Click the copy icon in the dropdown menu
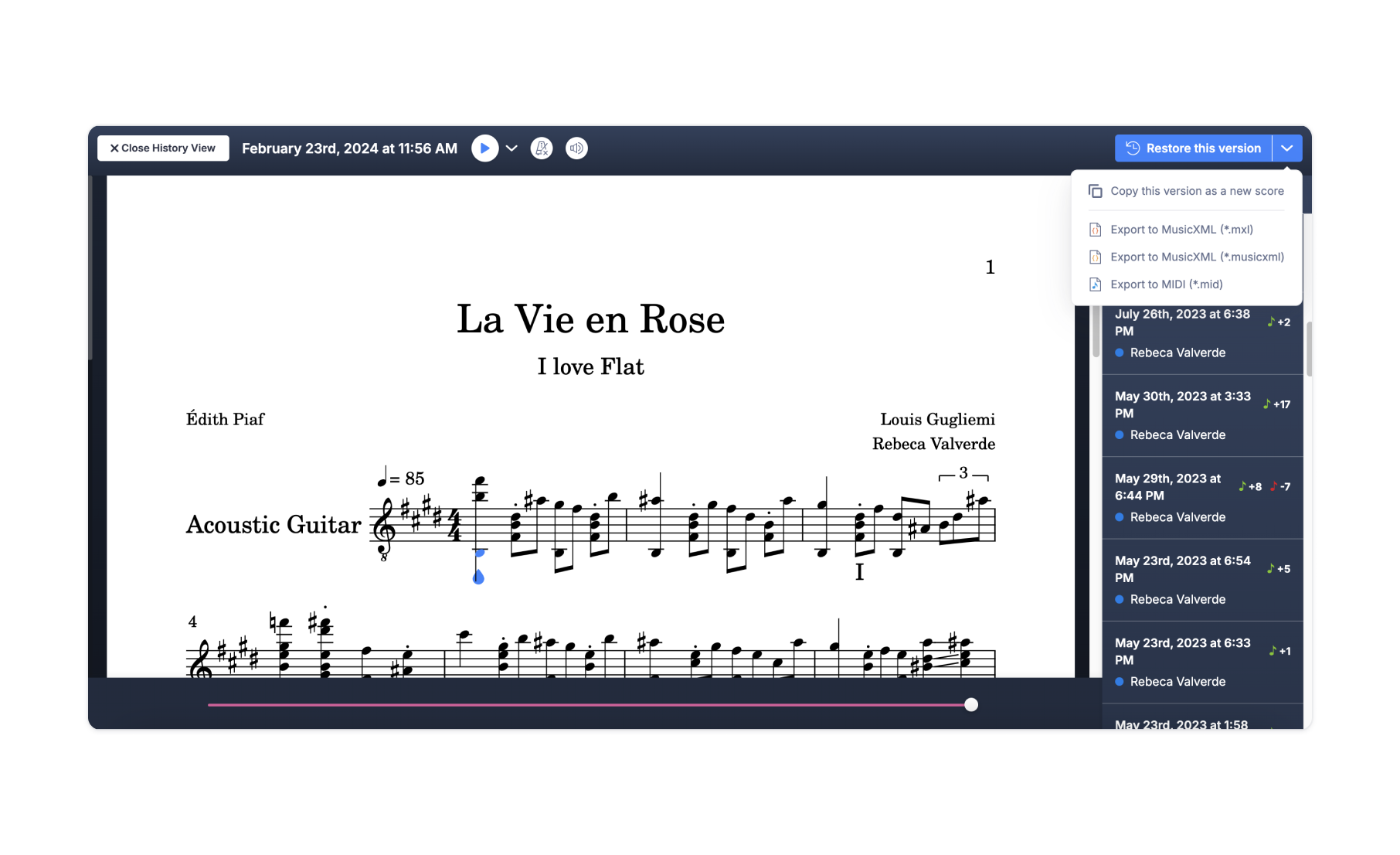The image size is (1400, 855). pyautogui.click(x=1095, y=191)
